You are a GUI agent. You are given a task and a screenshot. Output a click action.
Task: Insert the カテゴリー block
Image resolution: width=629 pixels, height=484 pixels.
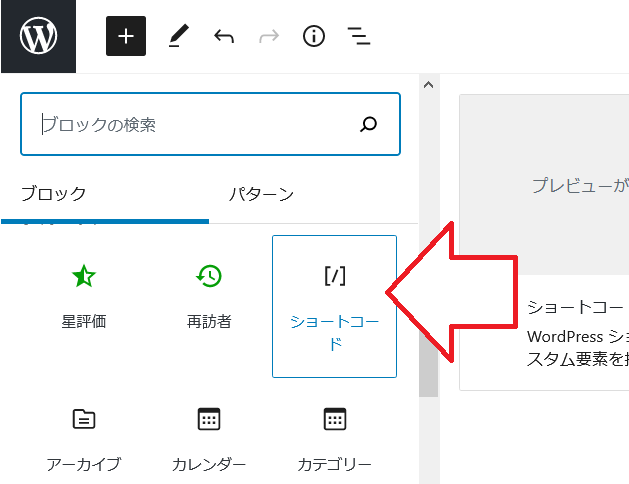pyautogui.click(x=334, y=438)
